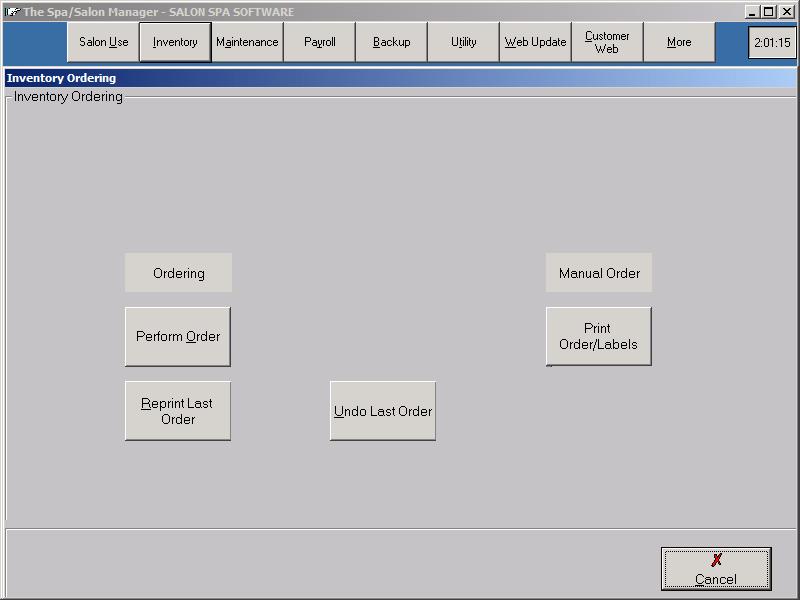Go to the Payroll section

pyautogui.click(x=319, y=42)
